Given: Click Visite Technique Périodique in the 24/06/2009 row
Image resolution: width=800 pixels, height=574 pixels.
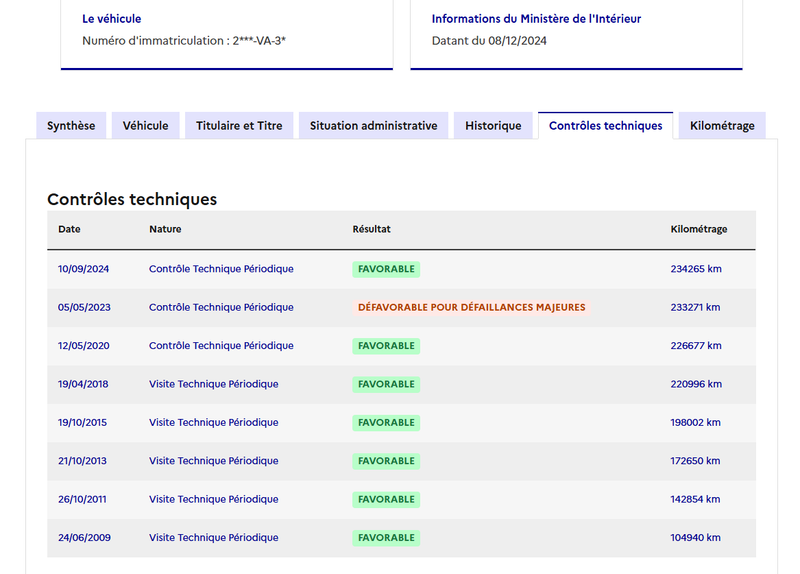Looking at the screenshot, I should (213, 537).
